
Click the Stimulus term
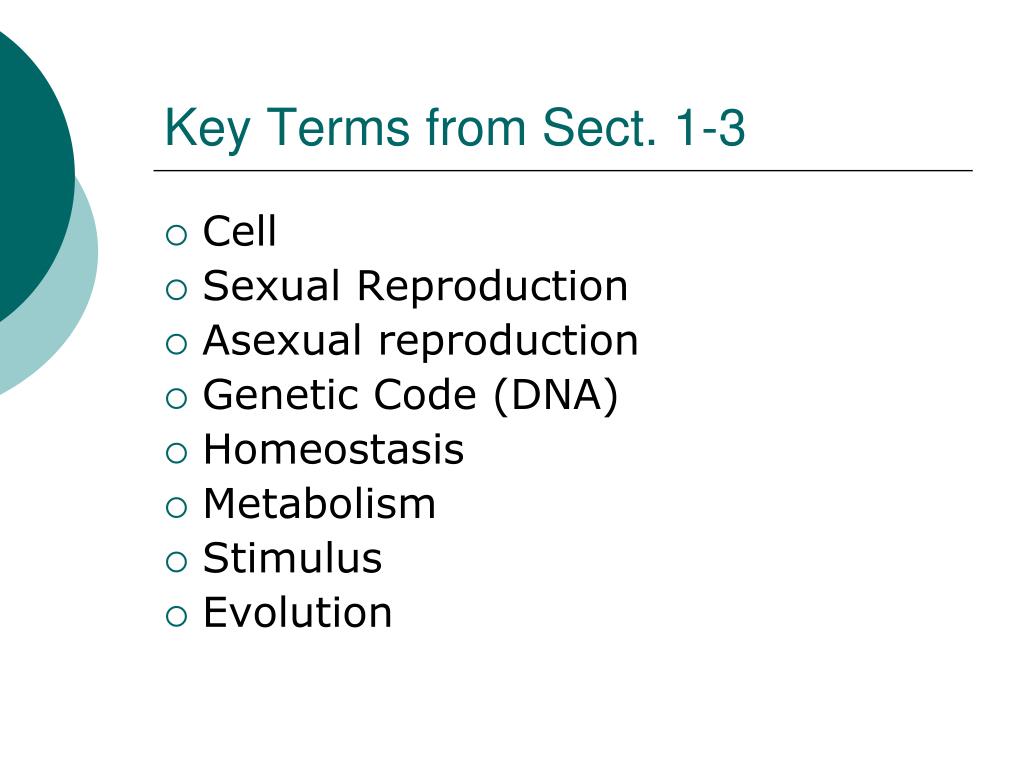293,558
